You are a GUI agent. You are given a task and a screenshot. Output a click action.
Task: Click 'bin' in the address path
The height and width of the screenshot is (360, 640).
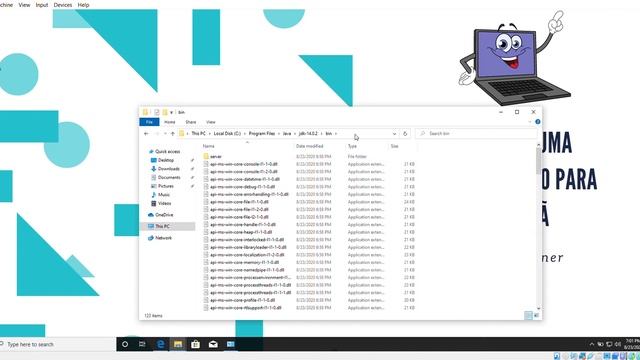point(328,133)
